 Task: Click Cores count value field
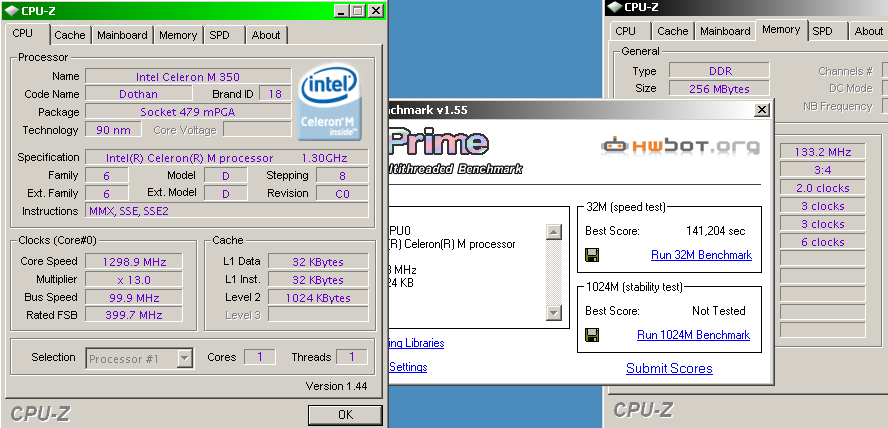(260, 357)
